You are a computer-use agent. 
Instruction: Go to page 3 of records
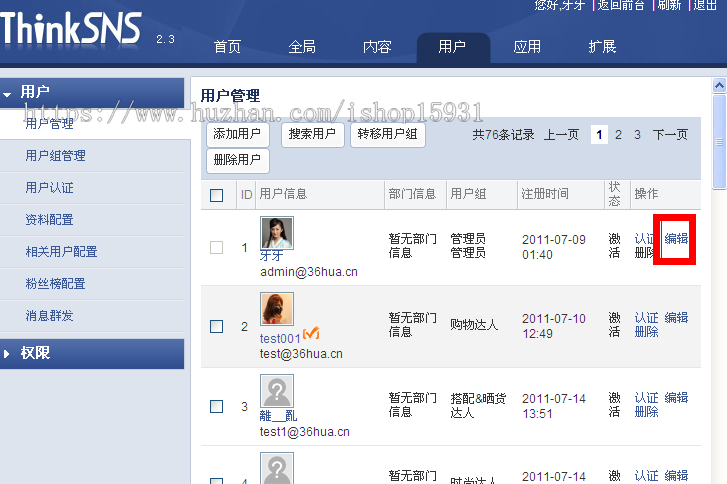(638, 135)
